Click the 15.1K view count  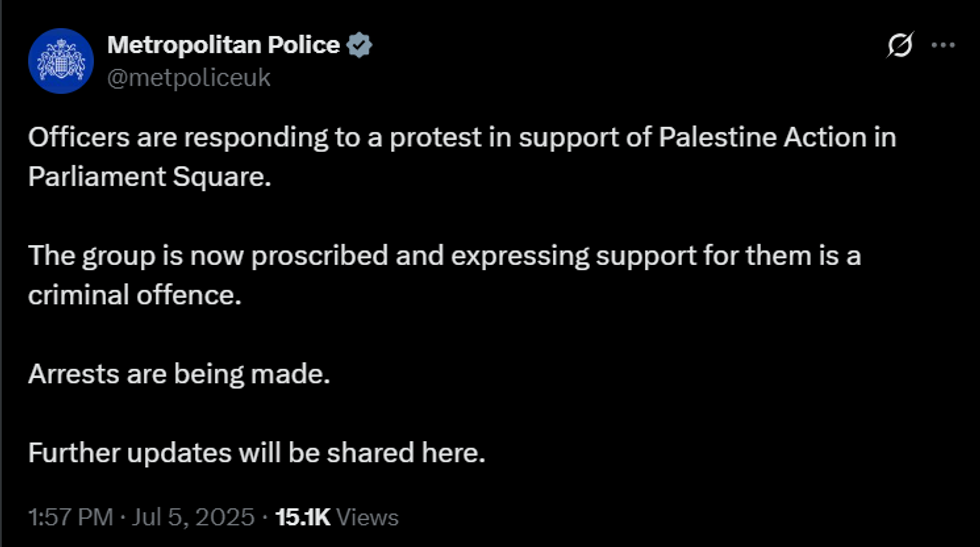[x=302, y=517]
